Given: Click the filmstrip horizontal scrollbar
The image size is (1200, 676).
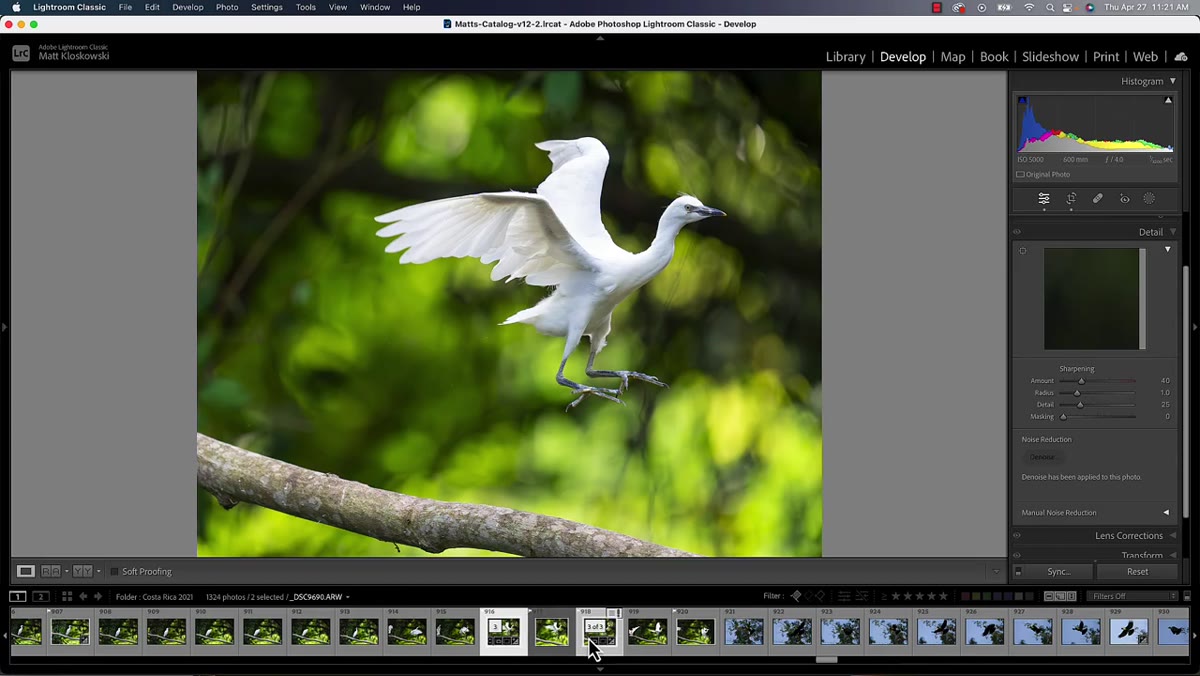Looking at the screenshot, I should [x=826, y=659].
